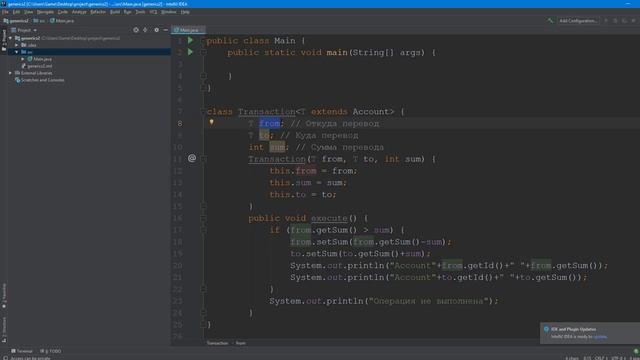Click line number 8 in the gutter
This screenshot has height=360, width=640.
pos(180,123)
